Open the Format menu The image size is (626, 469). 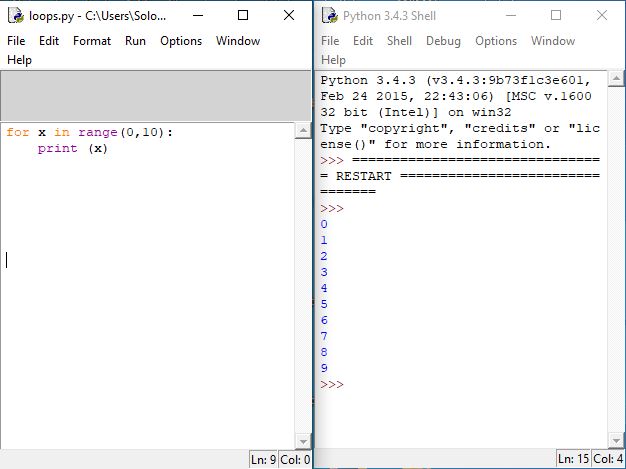point(92,41)
